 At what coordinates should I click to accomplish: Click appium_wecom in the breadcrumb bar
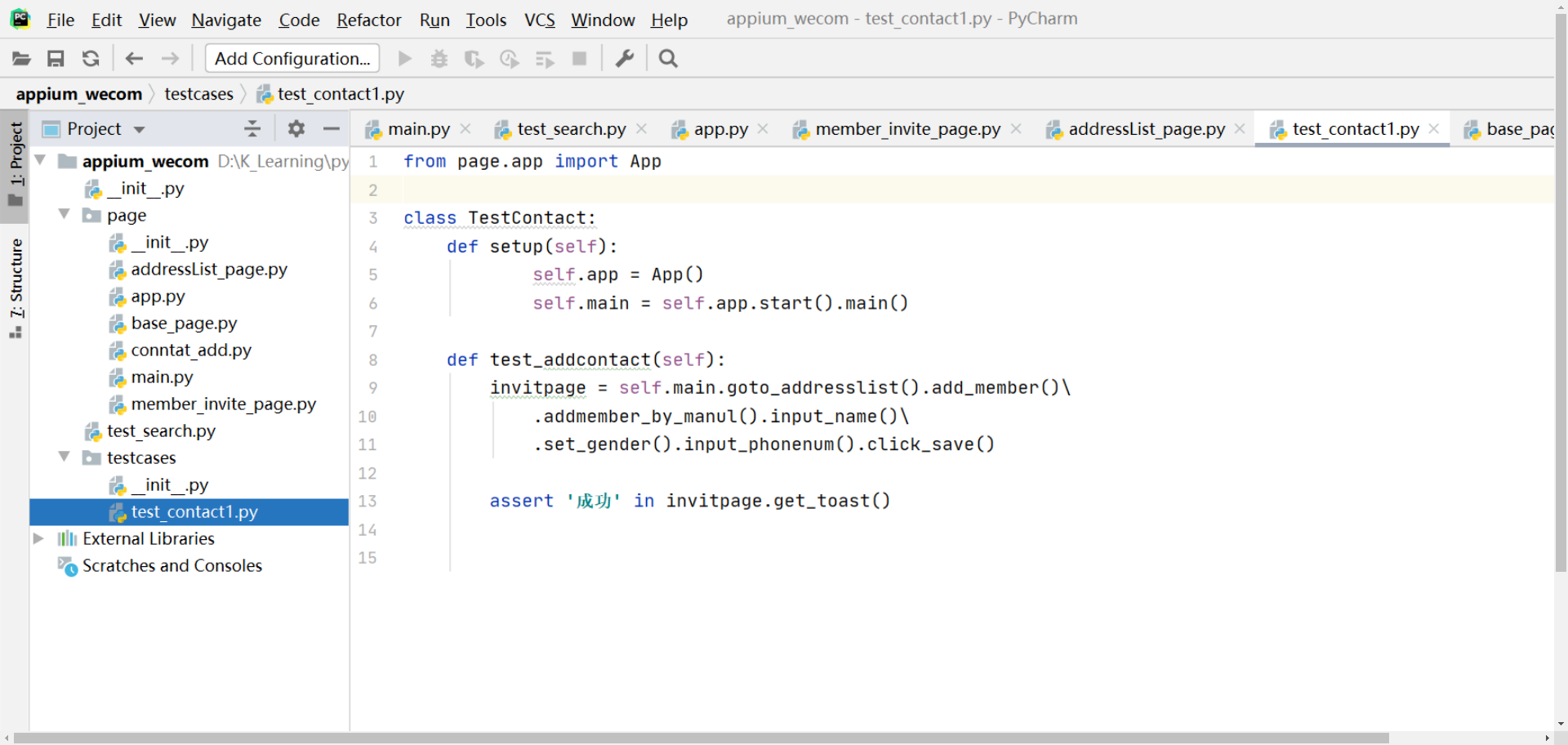pyautogui.click(x=79, y=94)
